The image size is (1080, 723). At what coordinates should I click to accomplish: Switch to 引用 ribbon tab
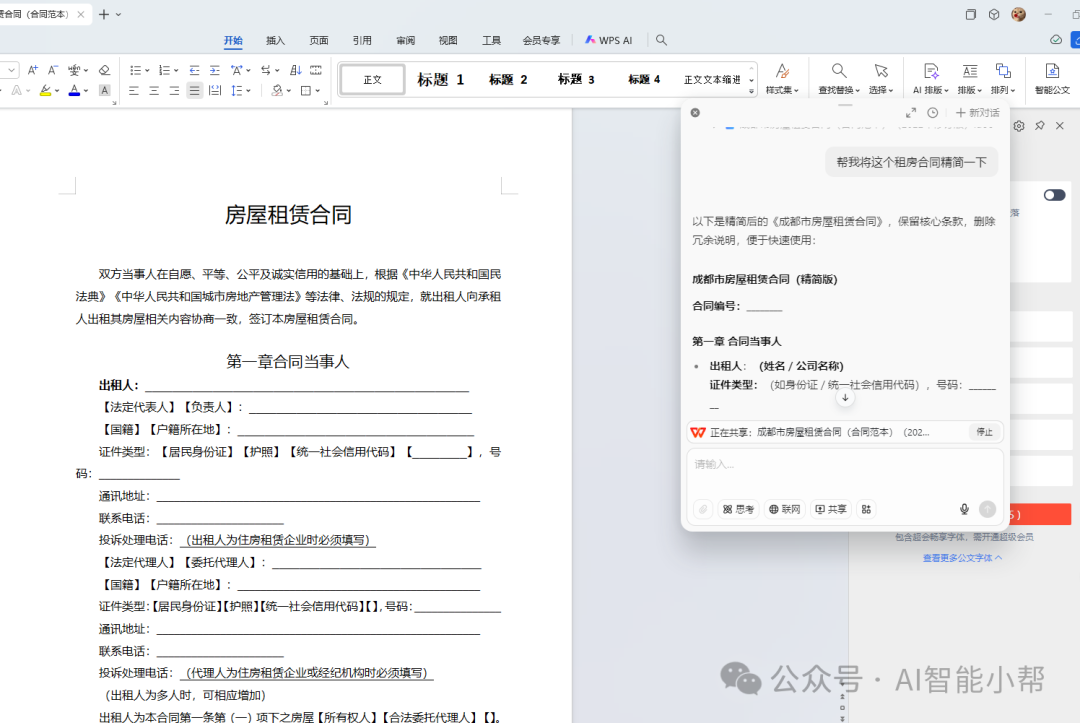point(362,40)
